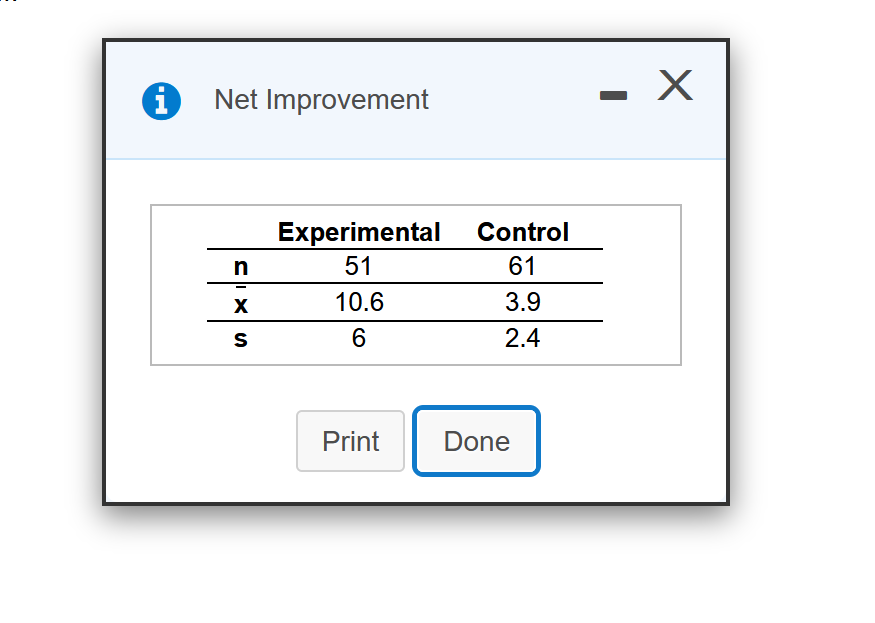Minimize the Net Improvement dialog
875x623 pixels.
pyautogui.click(x=613, y=95)
